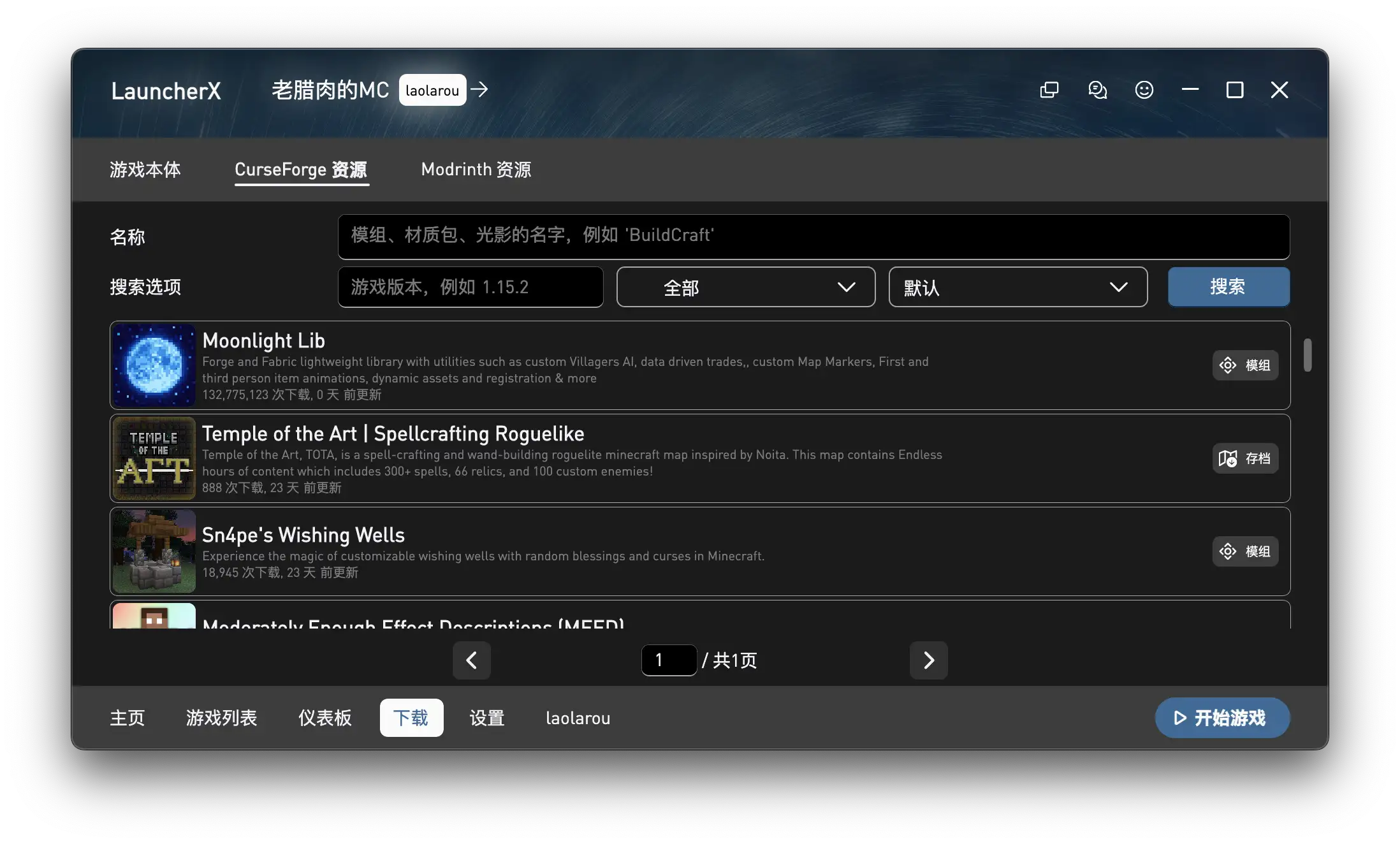Image resolution: width=1400 pixels, height=844 pixels.
Task: Switch to the 游戏本体 tab
Action: coord(145,170)
